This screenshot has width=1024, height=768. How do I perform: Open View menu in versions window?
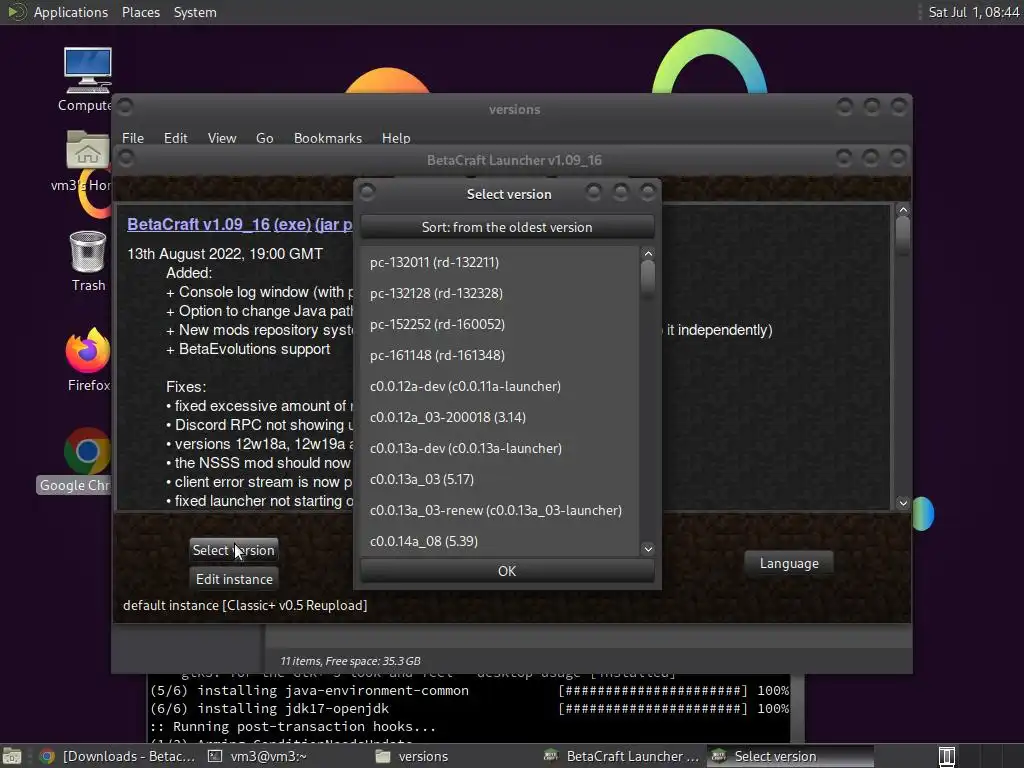(221, 138)
